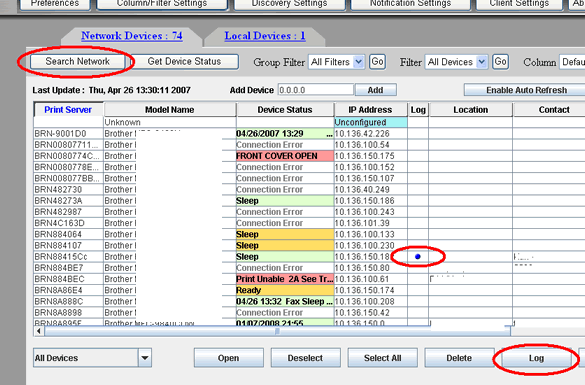The width and height of the screenshot is (585, 385).
Task: Click Sleep status for BRN48273A
Action: [x=285, y=201]
